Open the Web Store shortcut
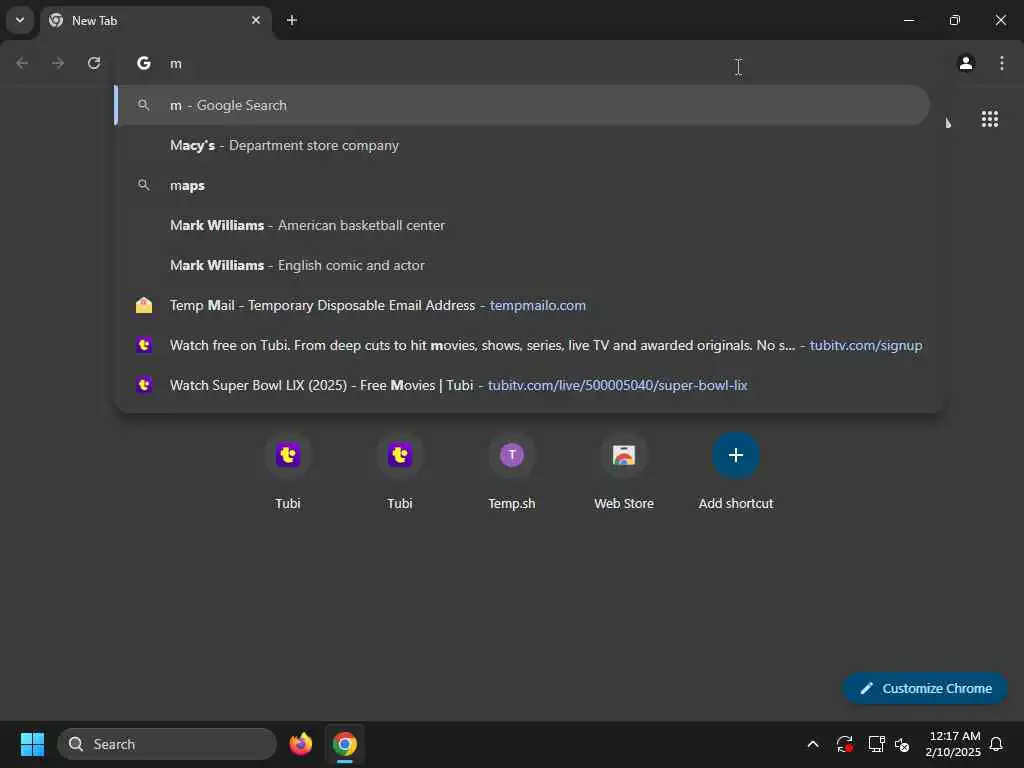This screenshot has height=768, width=1024. [x=624, y=470]
